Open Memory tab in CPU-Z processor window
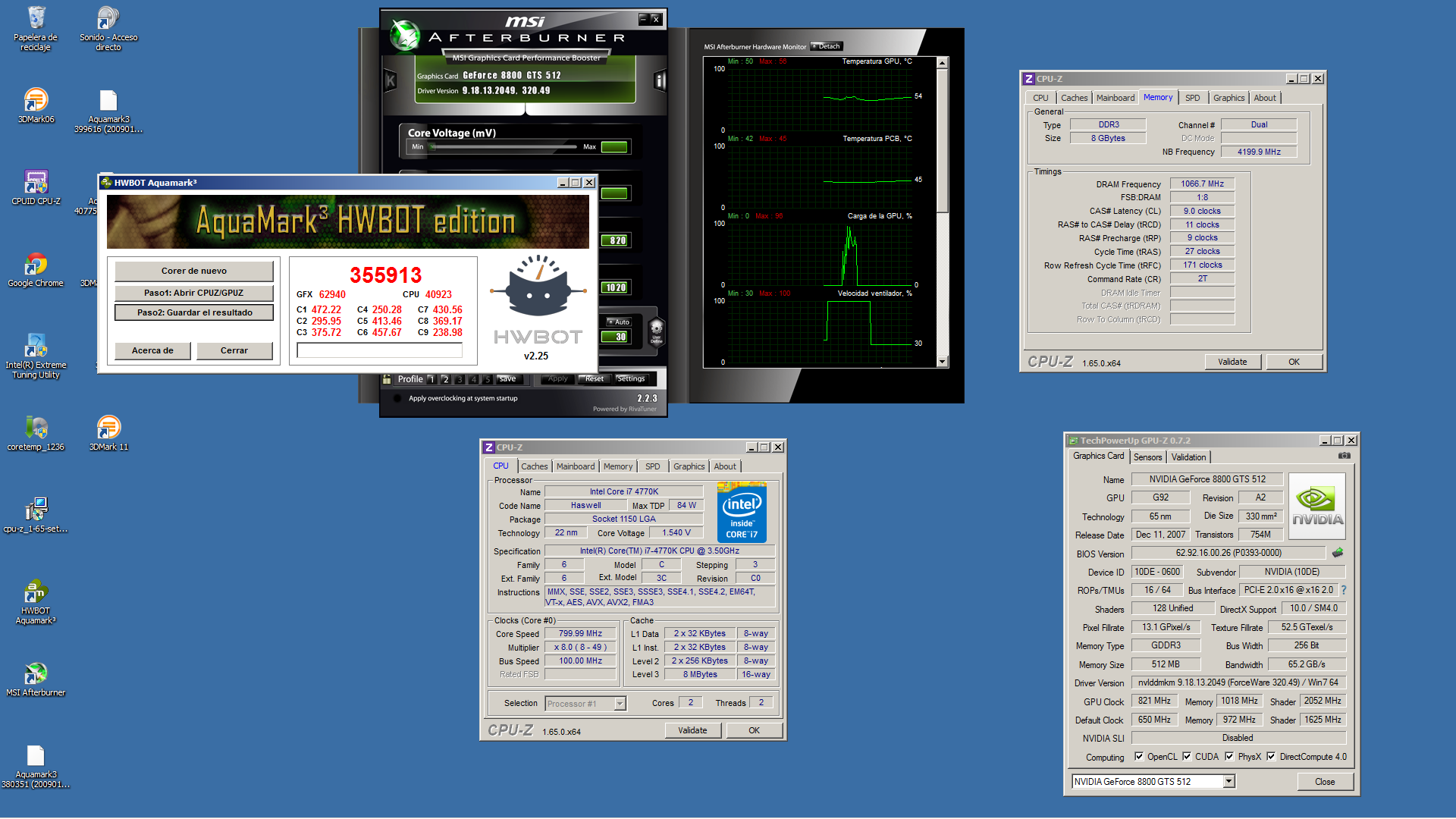 tap(617, 466)
